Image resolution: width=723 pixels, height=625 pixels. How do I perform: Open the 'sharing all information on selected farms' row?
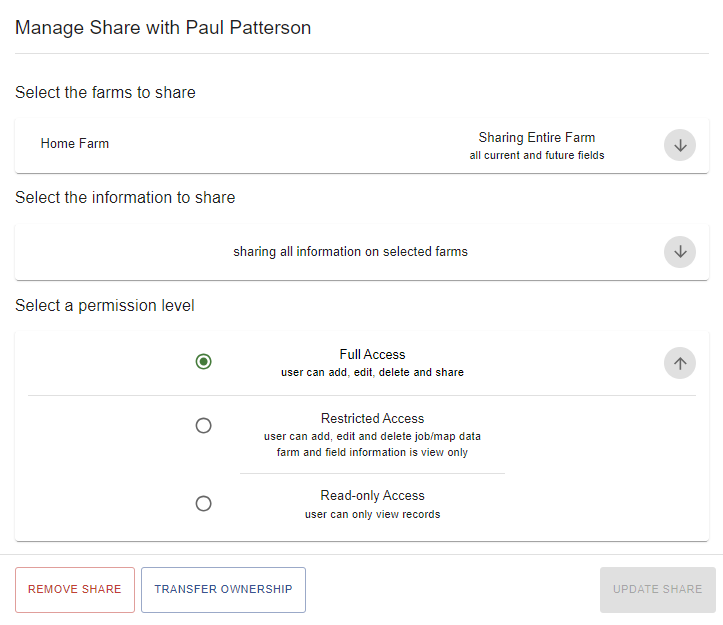(350, 252)
